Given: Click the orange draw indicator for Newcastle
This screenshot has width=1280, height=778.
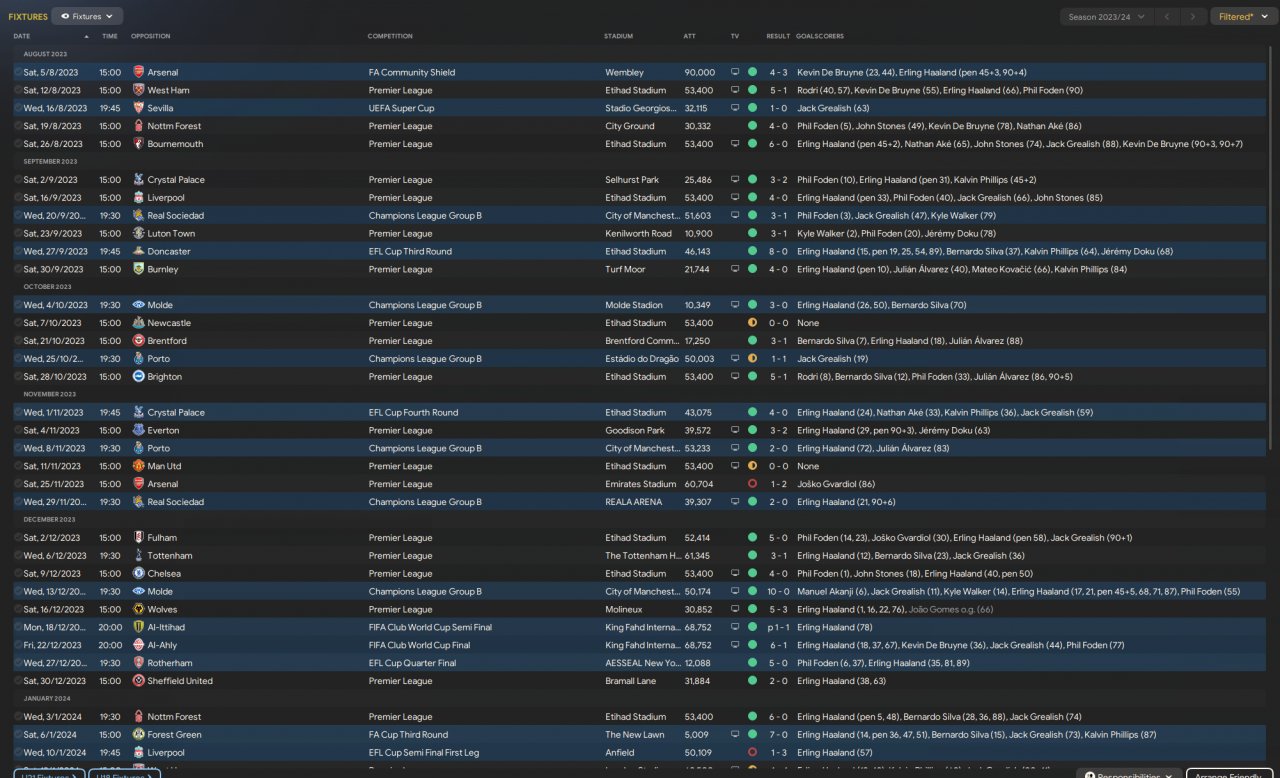Looking at the screenshot, I should (752, 323).
